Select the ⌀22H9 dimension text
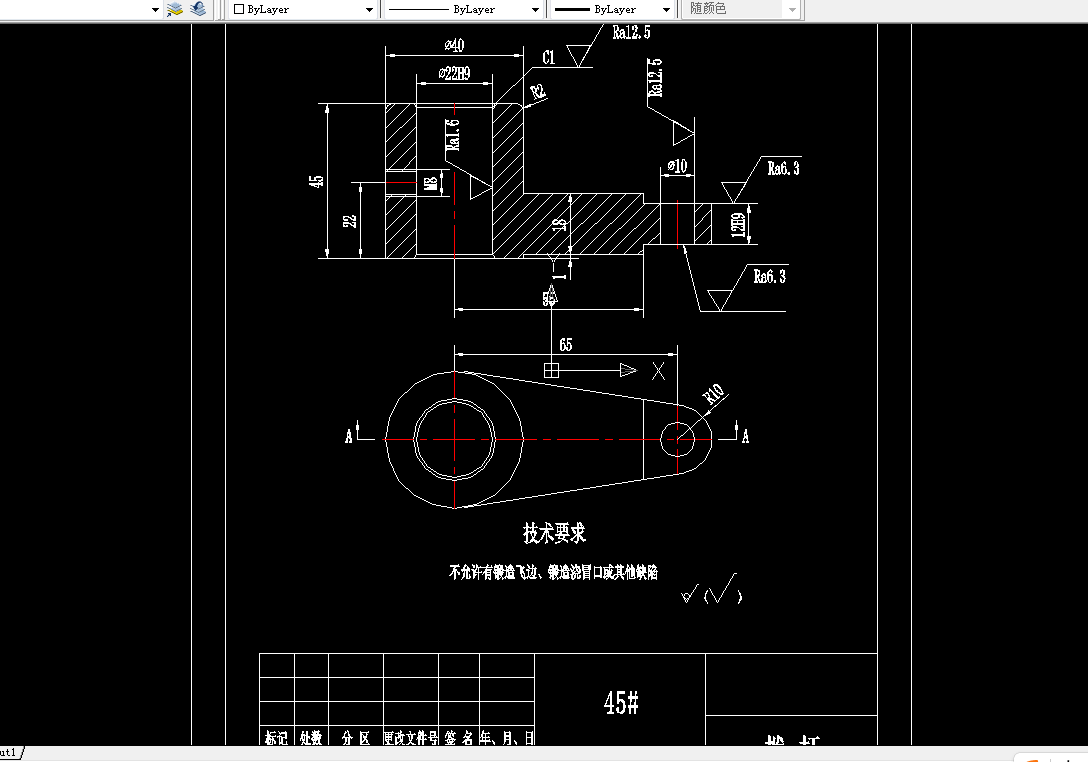Screen dimensions: 1088x762 tap(454, 73)
